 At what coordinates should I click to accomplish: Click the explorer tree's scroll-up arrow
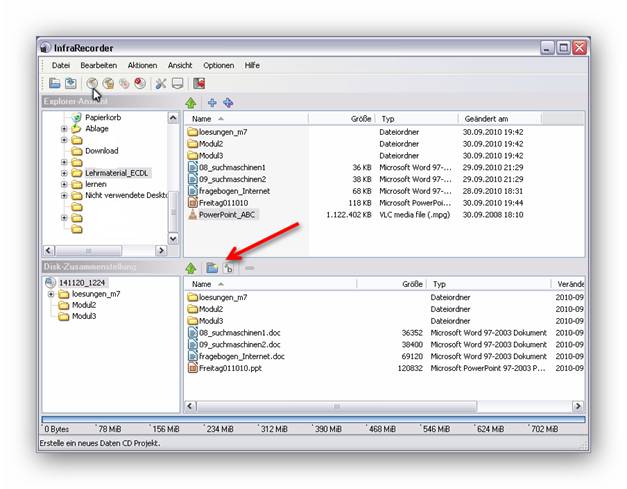[173, 118]
